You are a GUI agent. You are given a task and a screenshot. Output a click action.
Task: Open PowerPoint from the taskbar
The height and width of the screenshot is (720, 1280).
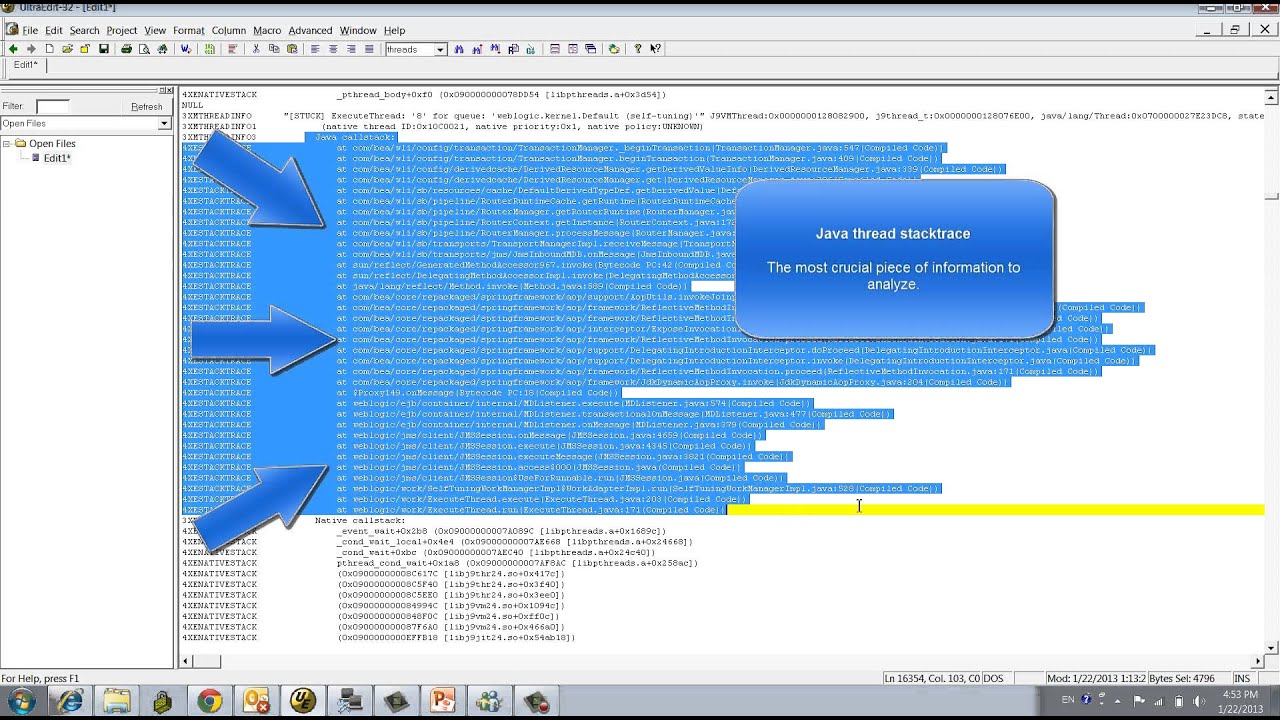(443, 701)
